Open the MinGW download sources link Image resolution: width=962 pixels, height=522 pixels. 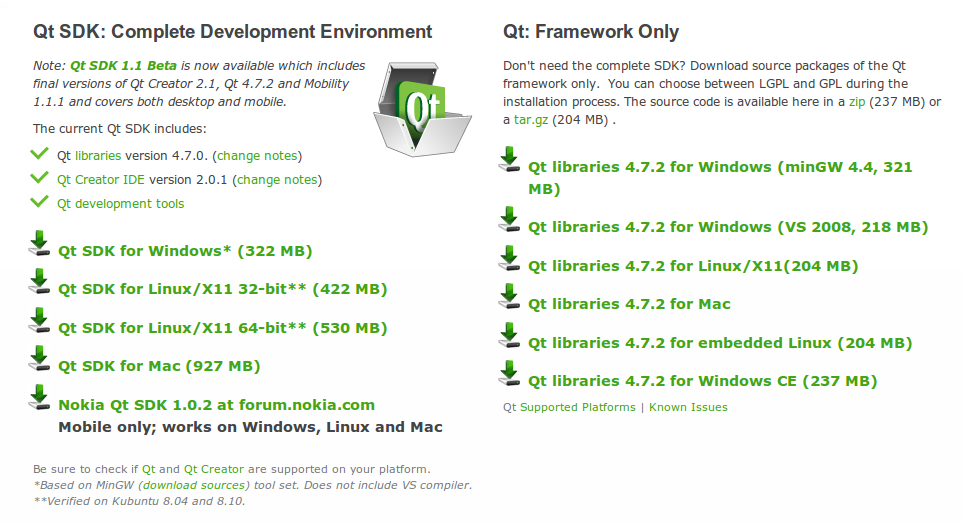point(194,485)
